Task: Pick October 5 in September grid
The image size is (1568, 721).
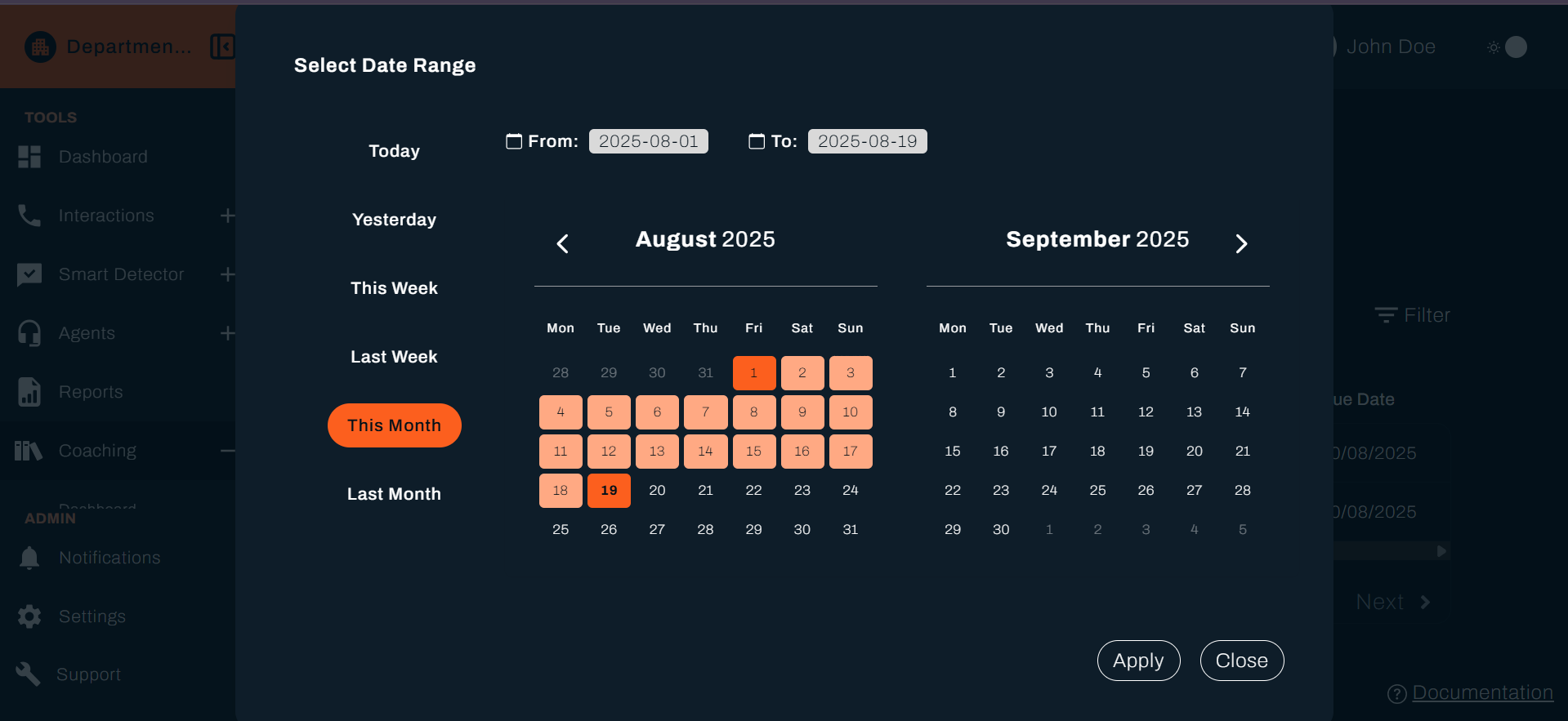Action: 1243,530
